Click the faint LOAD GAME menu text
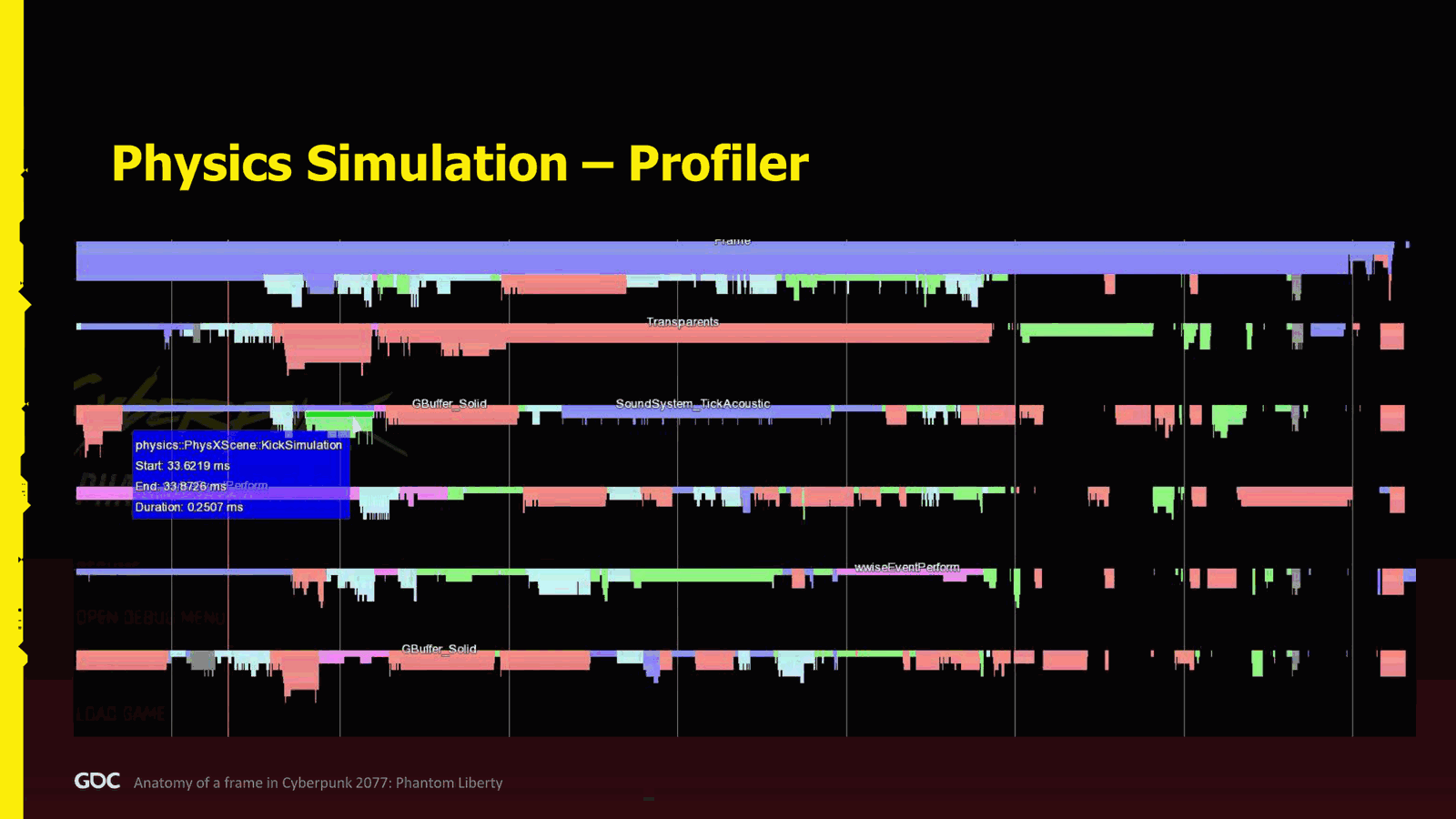Viewport: 1456px width, 819px height. point(120,713)
